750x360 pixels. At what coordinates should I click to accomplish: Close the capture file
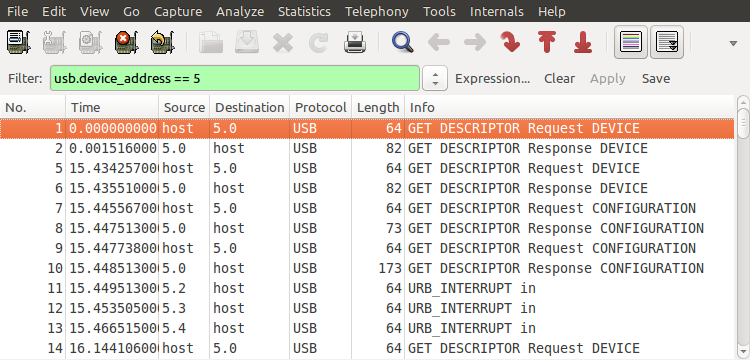(283, 43)
